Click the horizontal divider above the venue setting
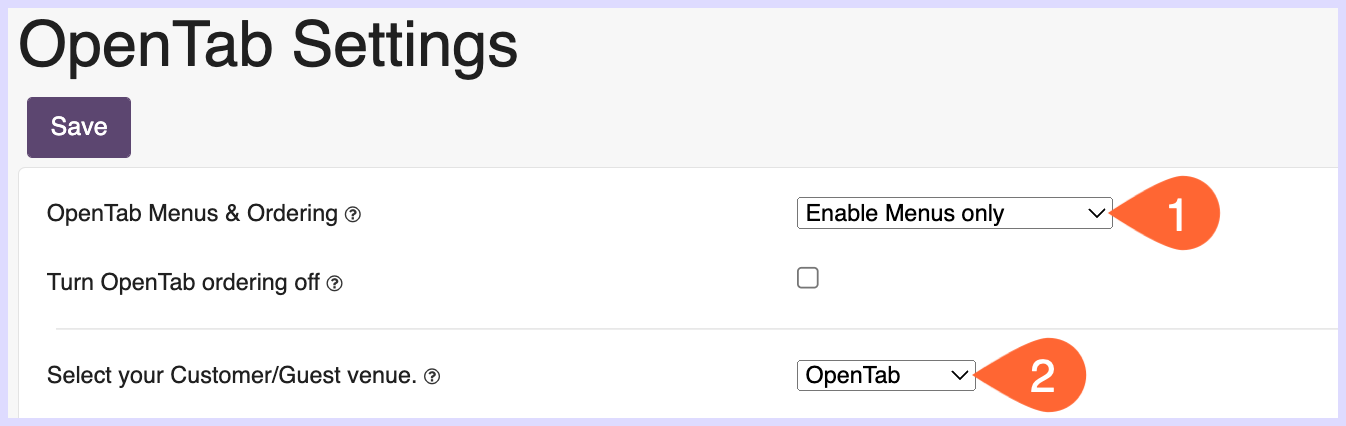The image size is (1346, 426). [x=696, y=328]
